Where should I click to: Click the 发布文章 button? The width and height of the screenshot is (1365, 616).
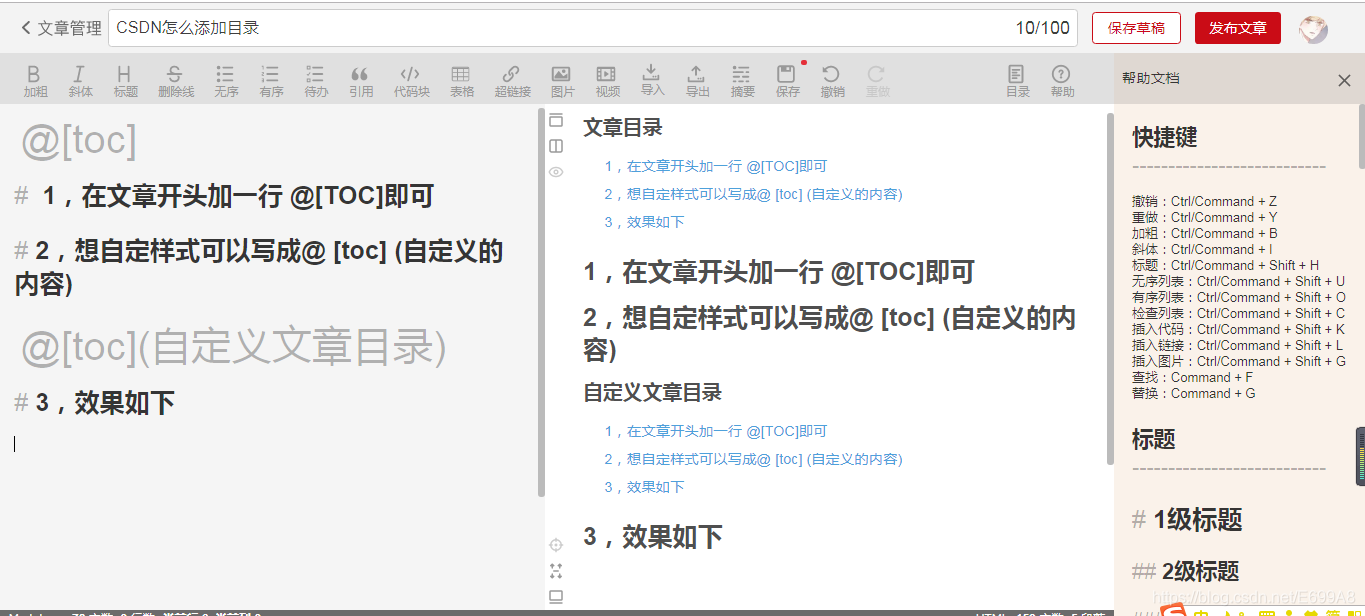coord(1238,28)
